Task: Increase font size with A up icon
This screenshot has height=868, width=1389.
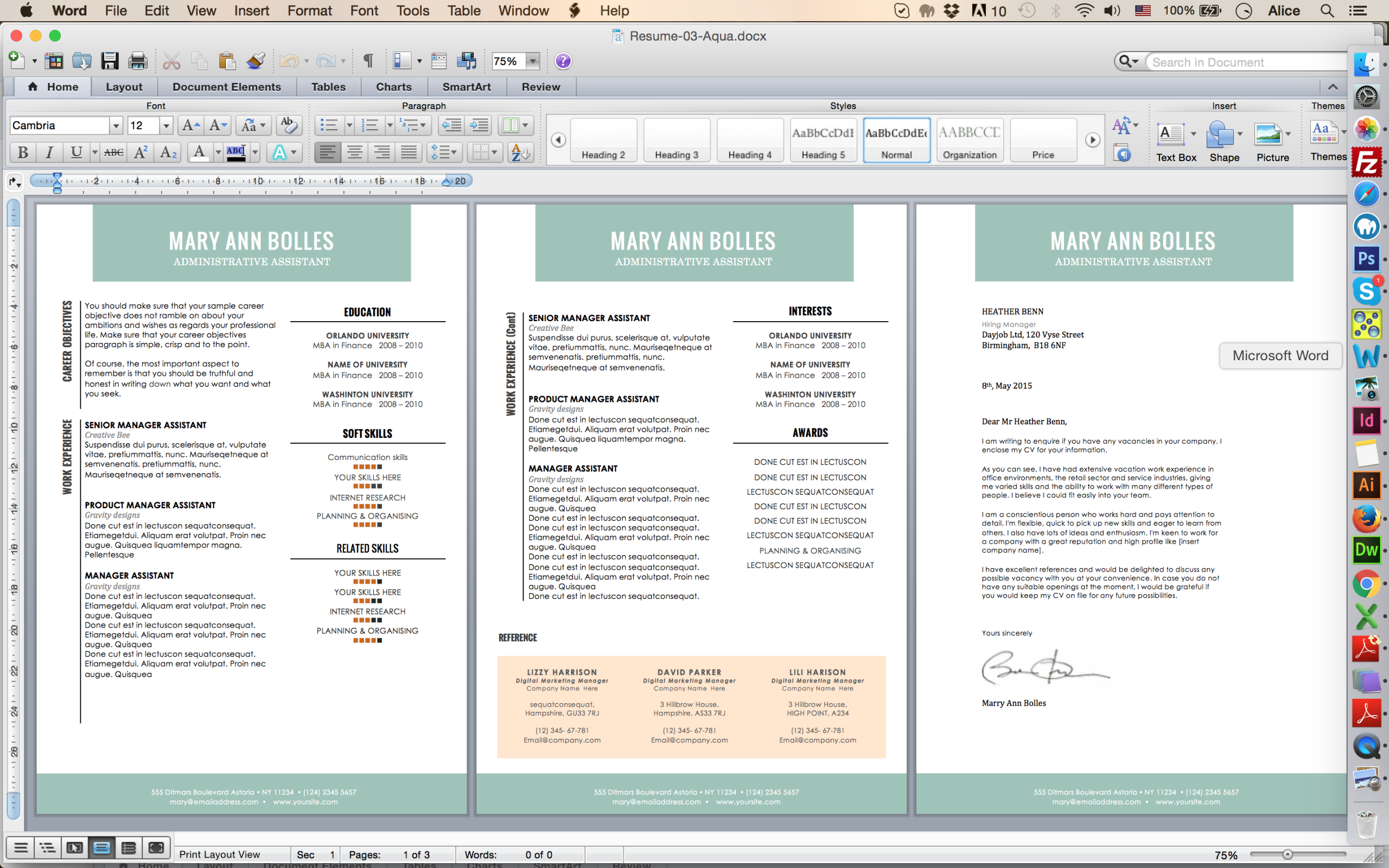Action: coord(190,125)
